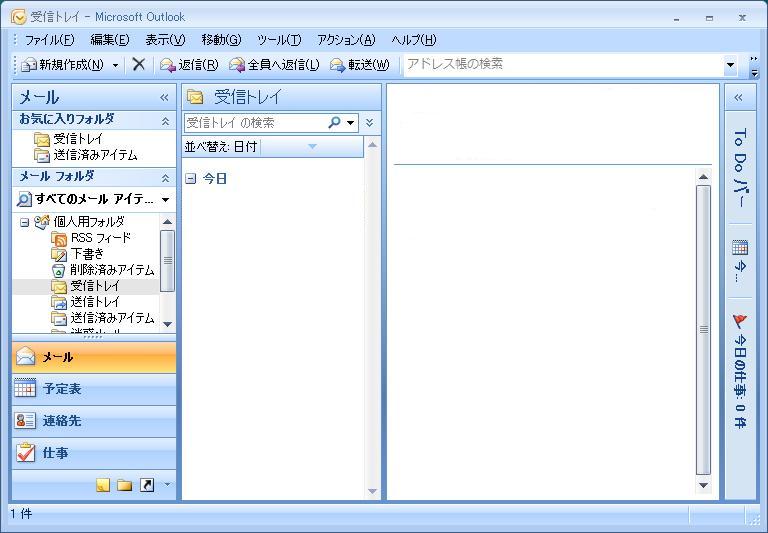Viewport: 768px width, 533px height.
Task: Click the folder tree scroll down arrow
Action: 168,324
